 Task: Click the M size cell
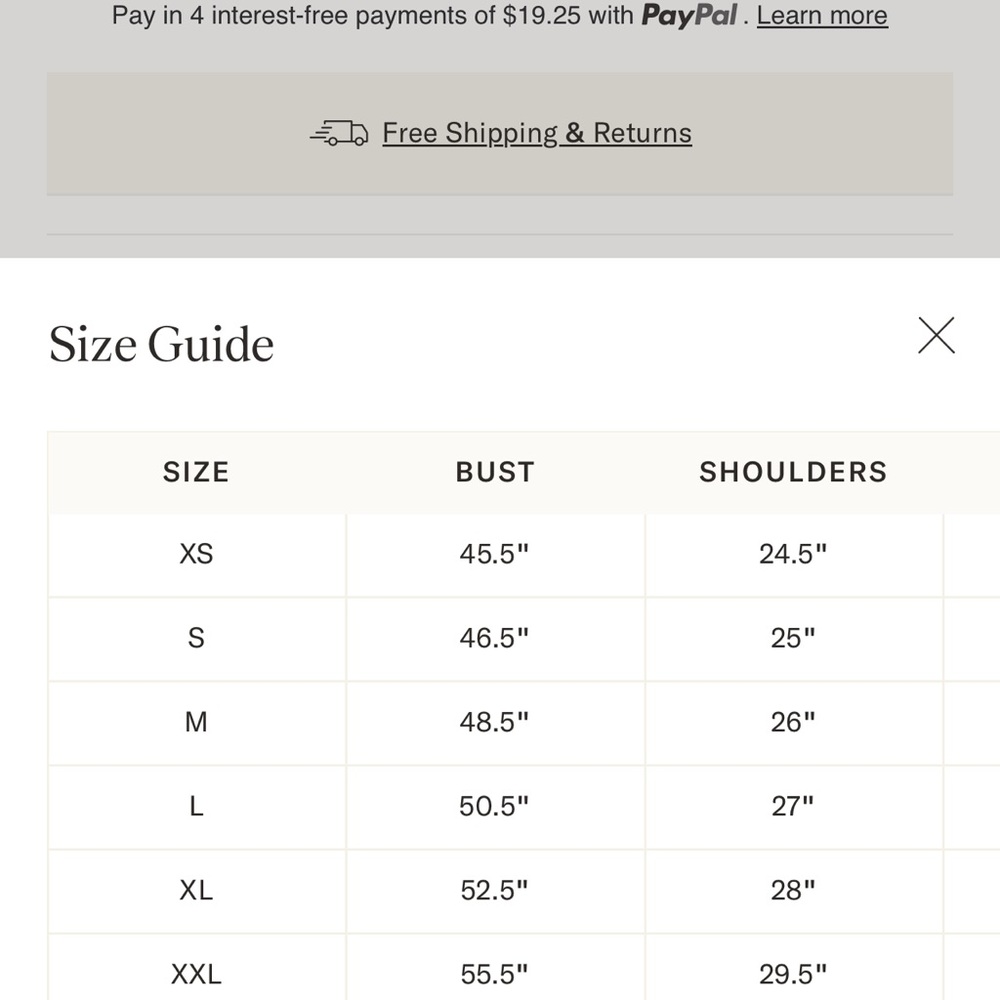196,723
